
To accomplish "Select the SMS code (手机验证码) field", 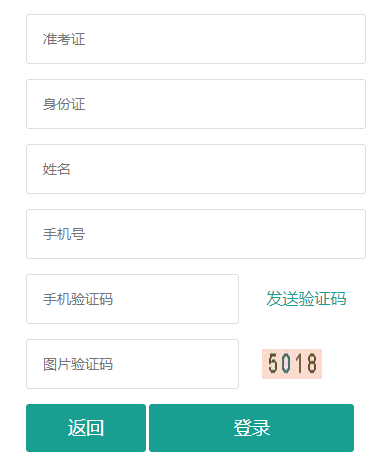I will [x=132, y=299].
